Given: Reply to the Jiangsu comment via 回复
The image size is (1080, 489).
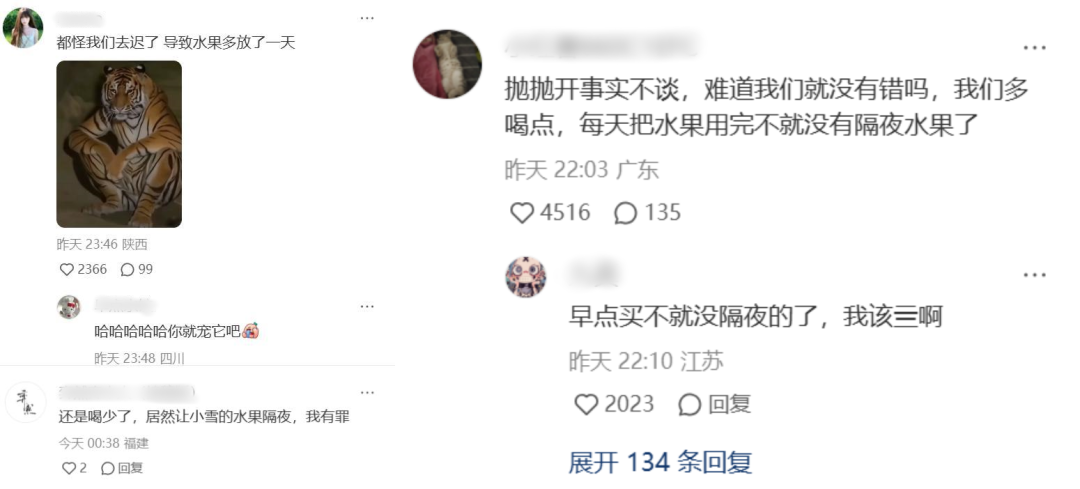Looking at the screenshot, I should coord(714,404).
